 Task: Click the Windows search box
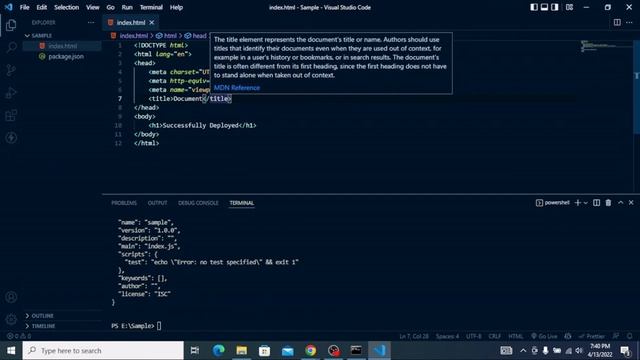click(x=103, y=351)
